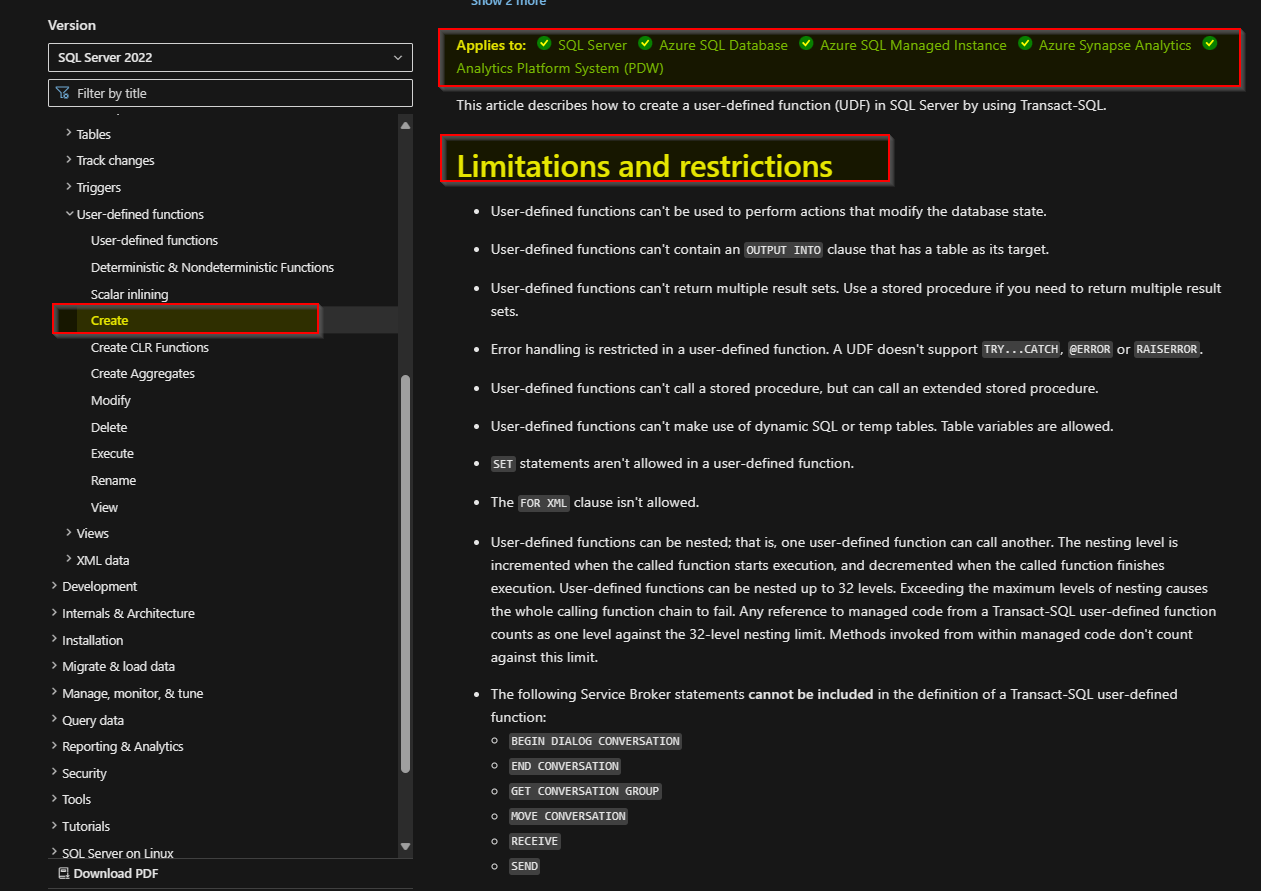Click the Filter by title input field

230,93
